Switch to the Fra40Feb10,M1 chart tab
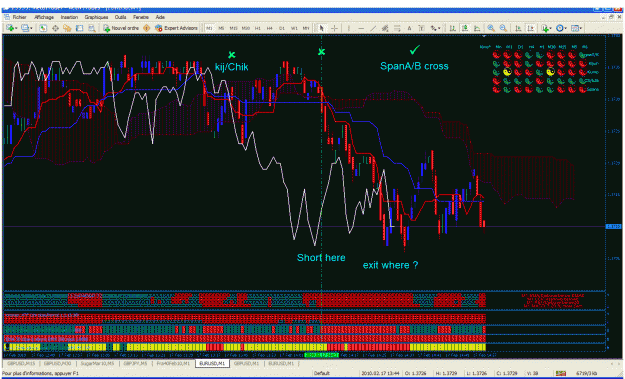Viewport: 625px width, 379px height. (x=173, y=363)
